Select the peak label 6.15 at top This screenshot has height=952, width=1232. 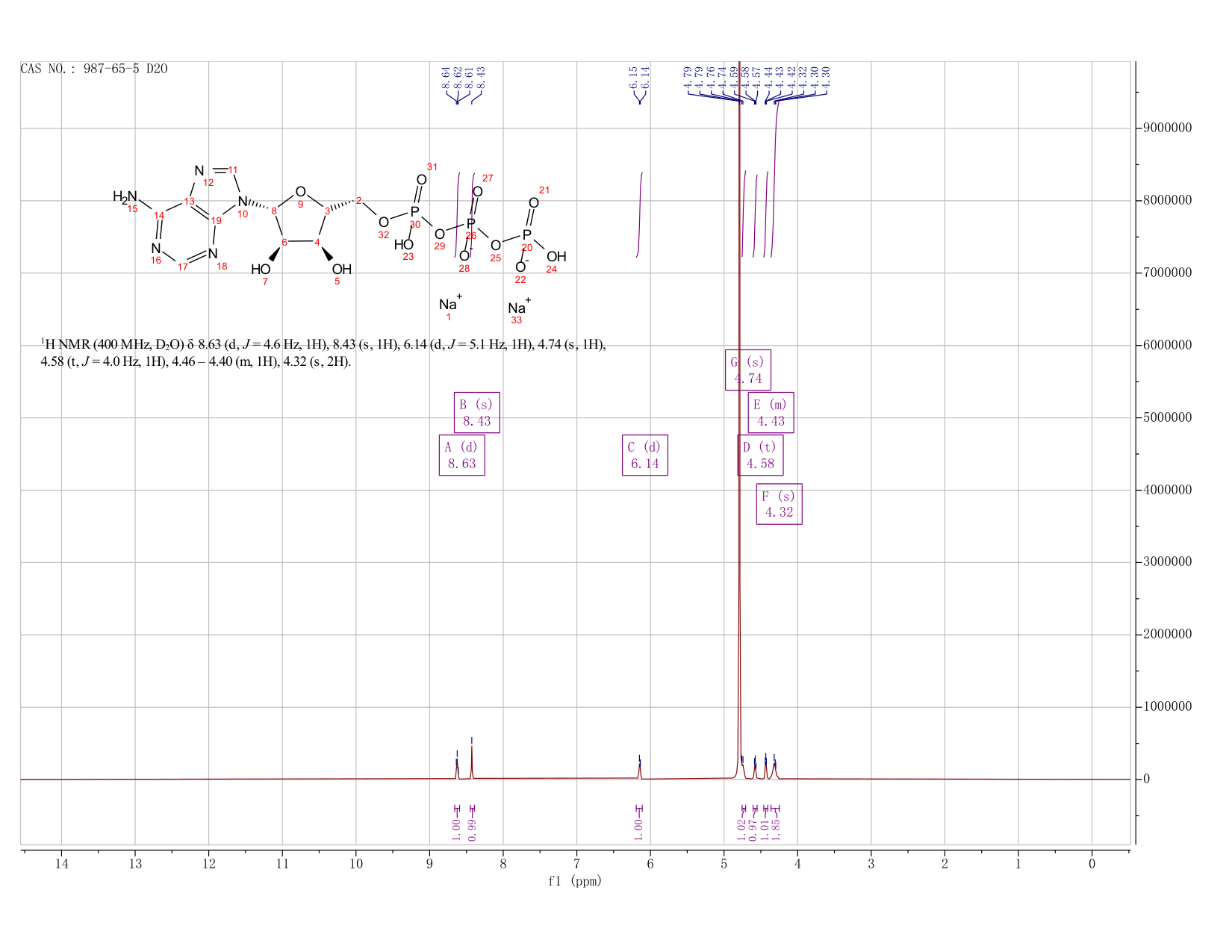[633, 77]
